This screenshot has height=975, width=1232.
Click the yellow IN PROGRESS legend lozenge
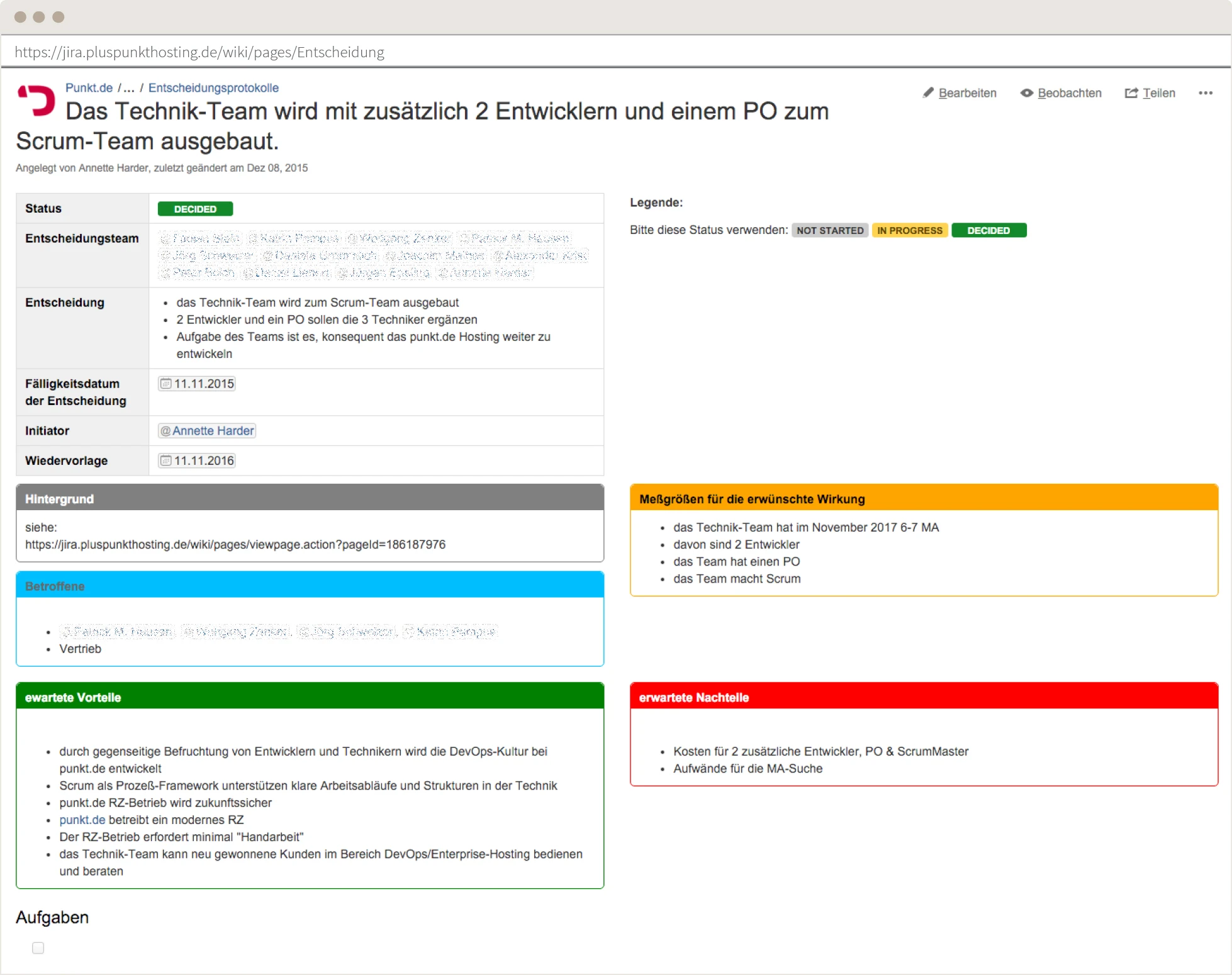(910, 230)
